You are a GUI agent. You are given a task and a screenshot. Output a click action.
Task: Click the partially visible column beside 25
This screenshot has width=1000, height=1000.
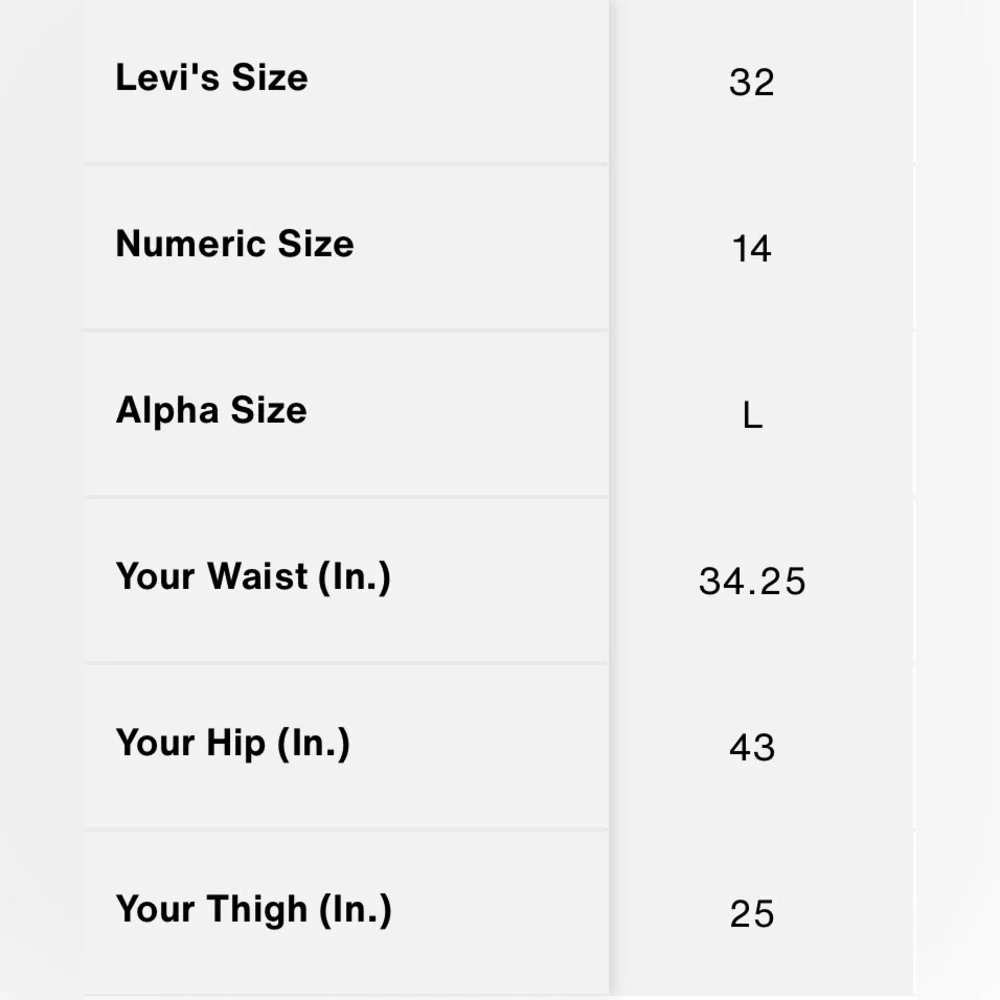point(957,914)
